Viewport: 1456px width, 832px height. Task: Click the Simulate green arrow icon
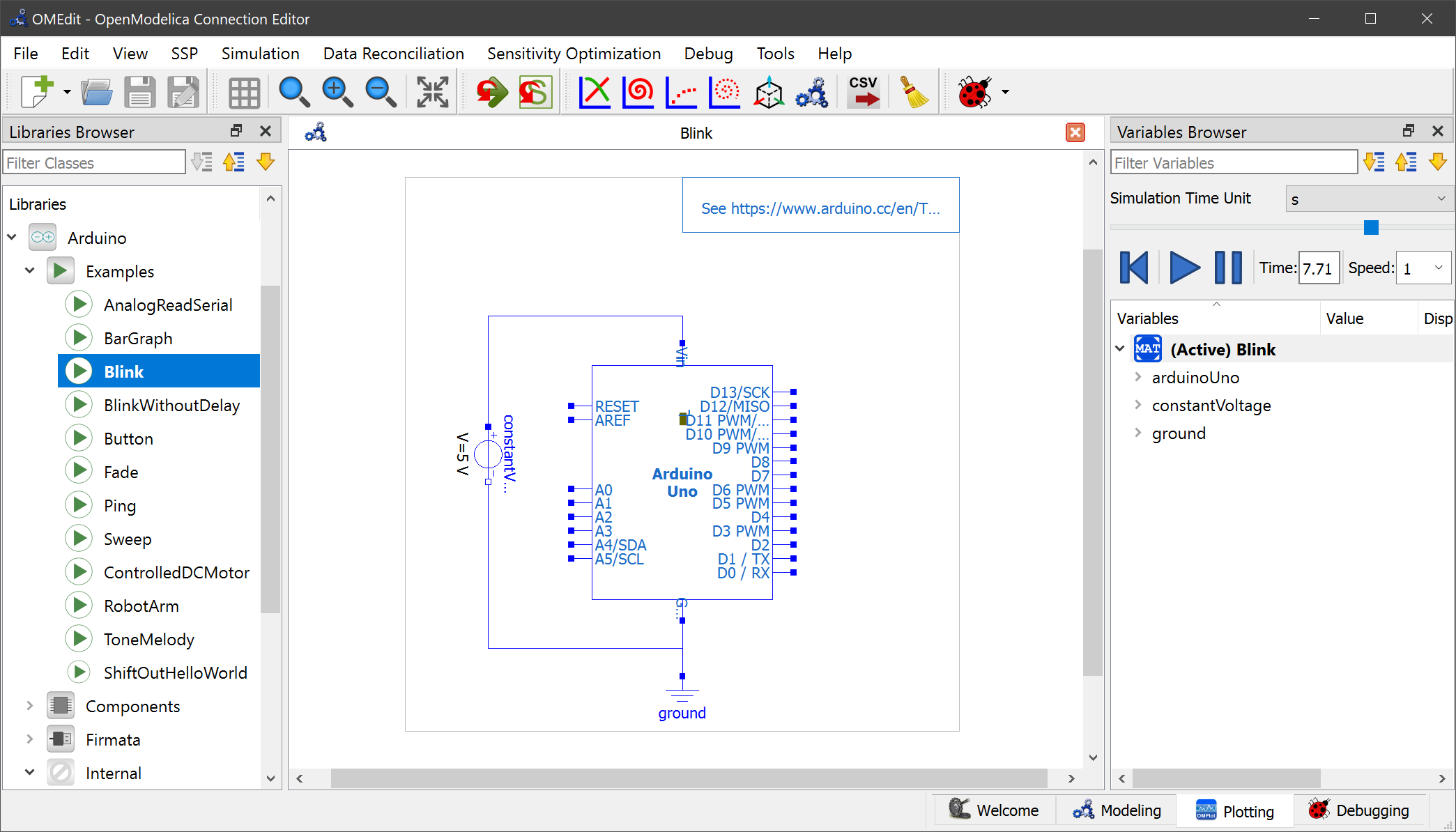pos(492,91)
